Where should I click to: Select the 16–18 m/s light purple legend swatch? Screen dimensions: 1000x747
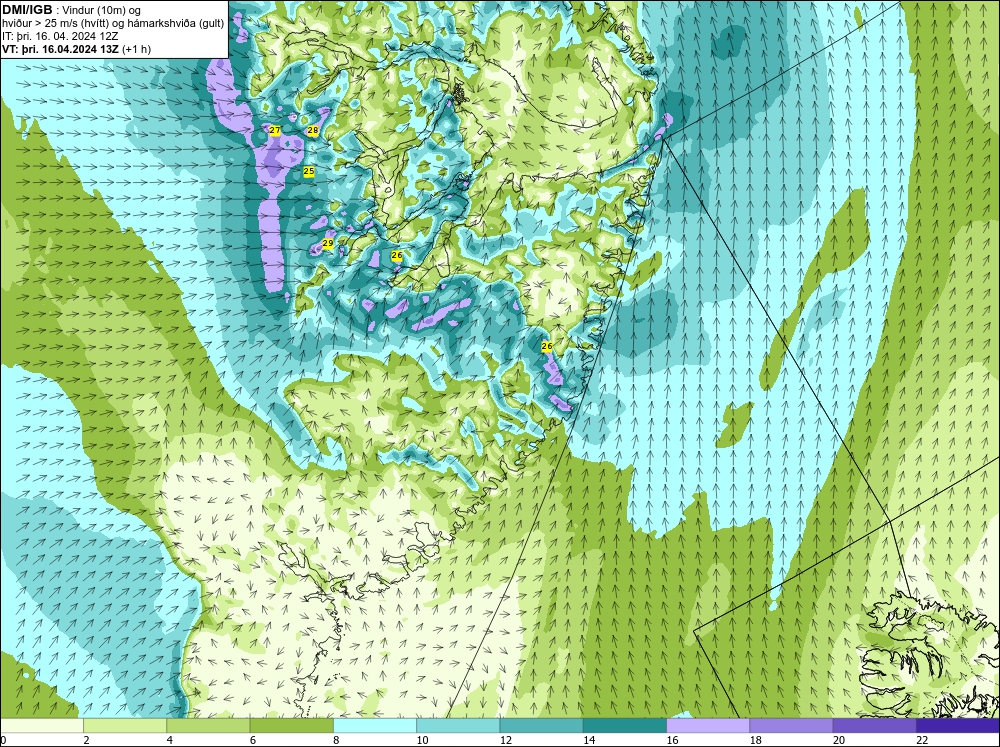tap(708, 726)
